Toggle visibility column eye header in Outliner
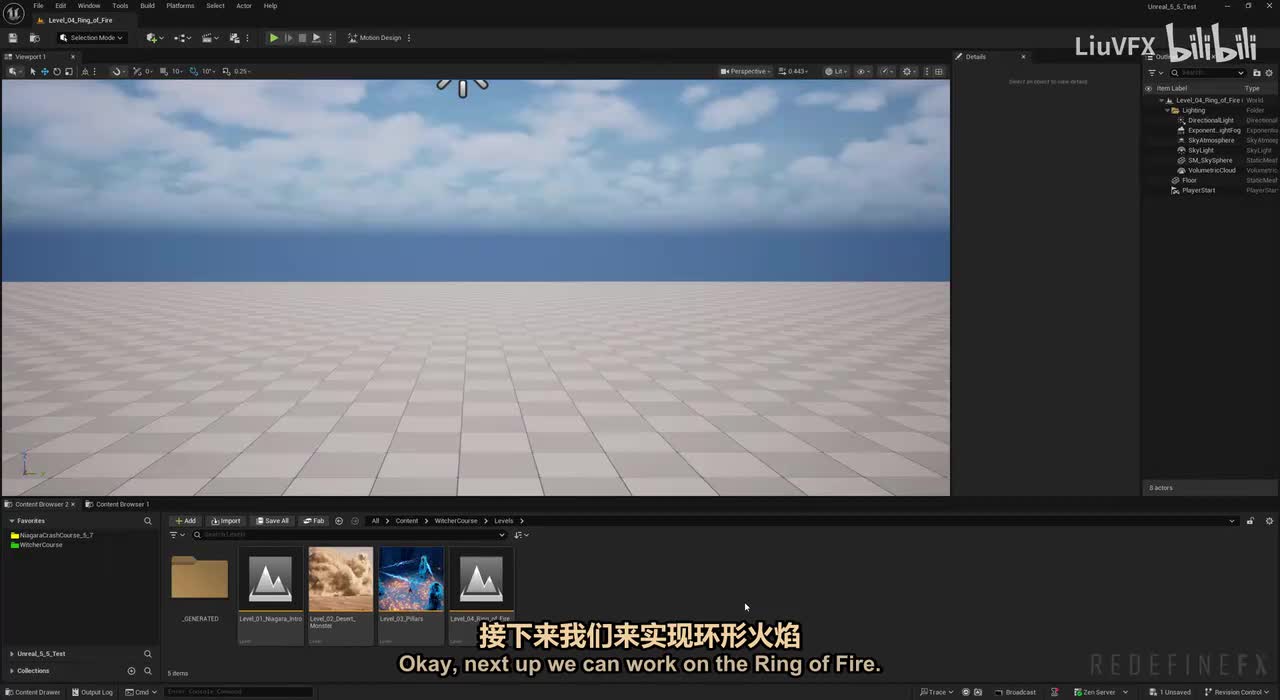1280x700 pixels. (1149, 88)
